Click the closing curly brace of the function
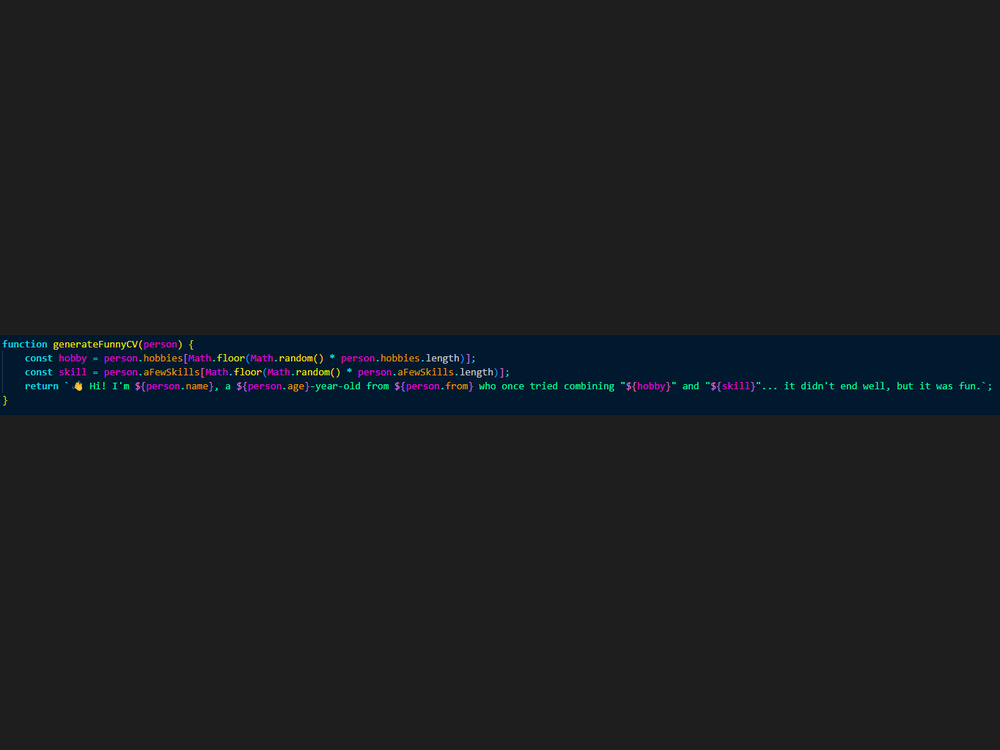Viewport: 1000px width, 750px height. coord(5,401)
